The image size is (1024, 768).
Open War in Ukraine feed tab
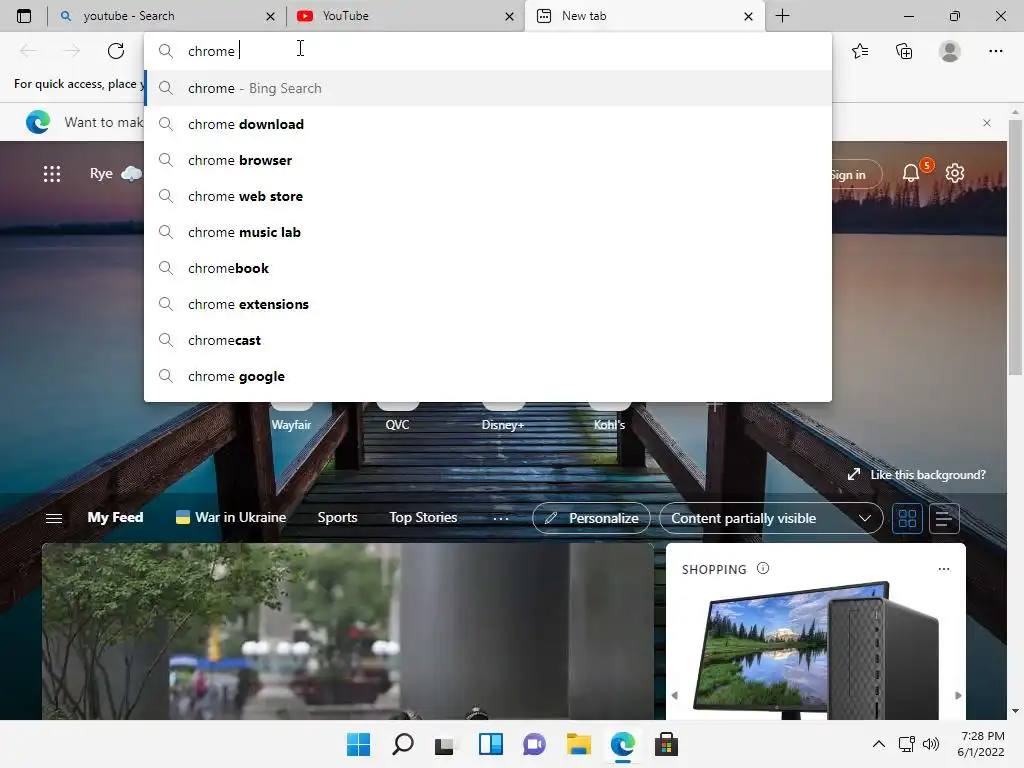[x=231, y=517]
